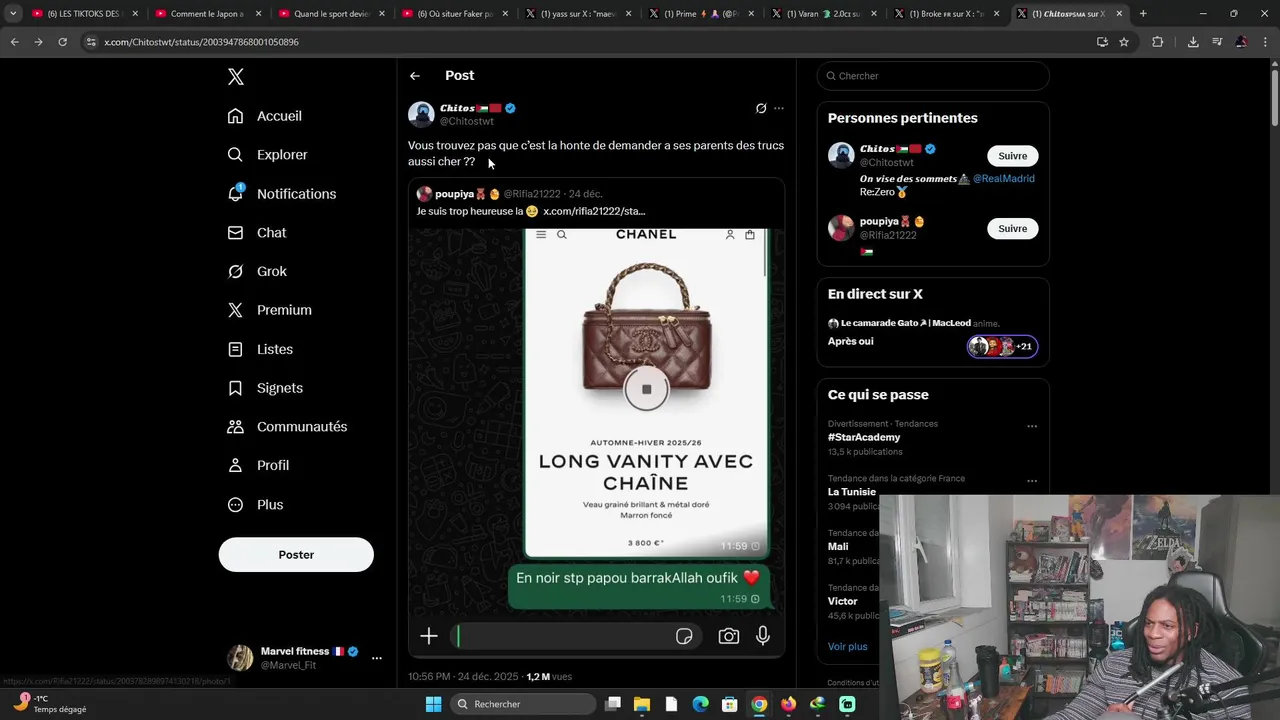Switch to LES TIKTOKS DES browser tab
Image resolution: width=1280 pixels, height=720 pixels.
tap(85, 14)
